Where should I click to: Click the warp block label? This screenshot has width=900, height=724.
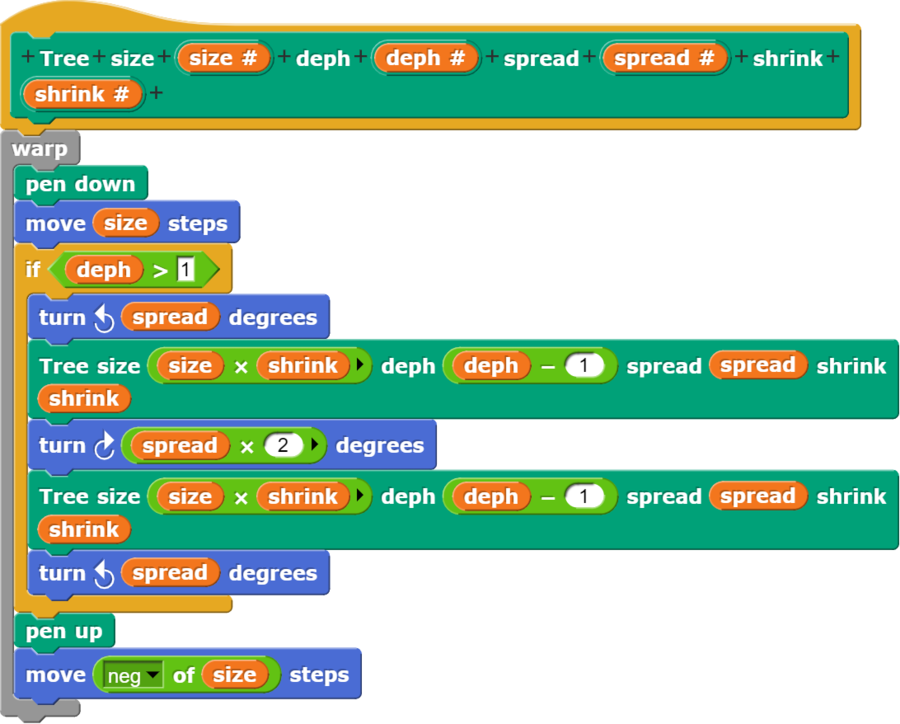(40, 150)
